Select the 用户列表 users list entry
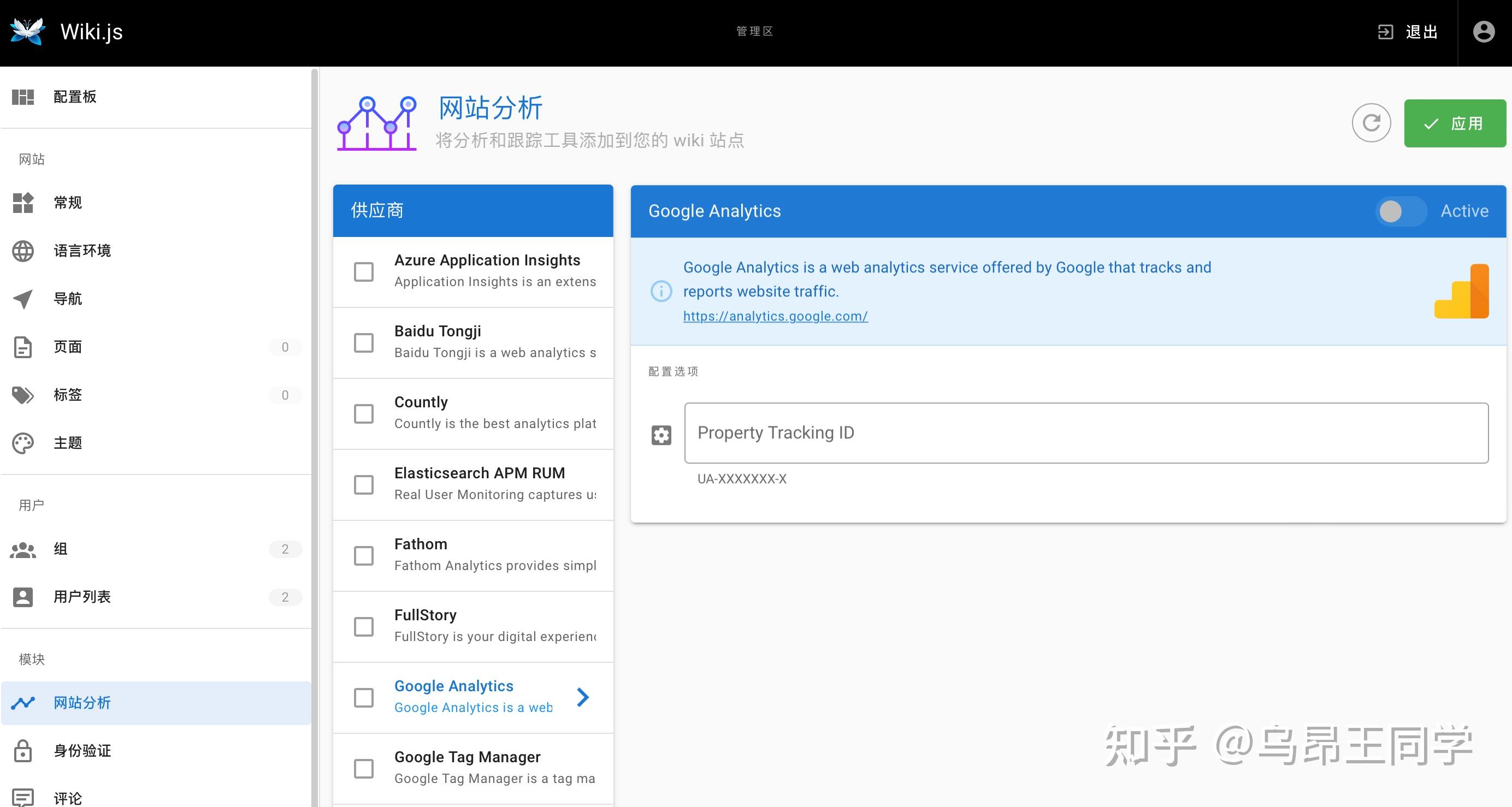1512x807 pixels. pyautogui.click(x=82, y=597)
